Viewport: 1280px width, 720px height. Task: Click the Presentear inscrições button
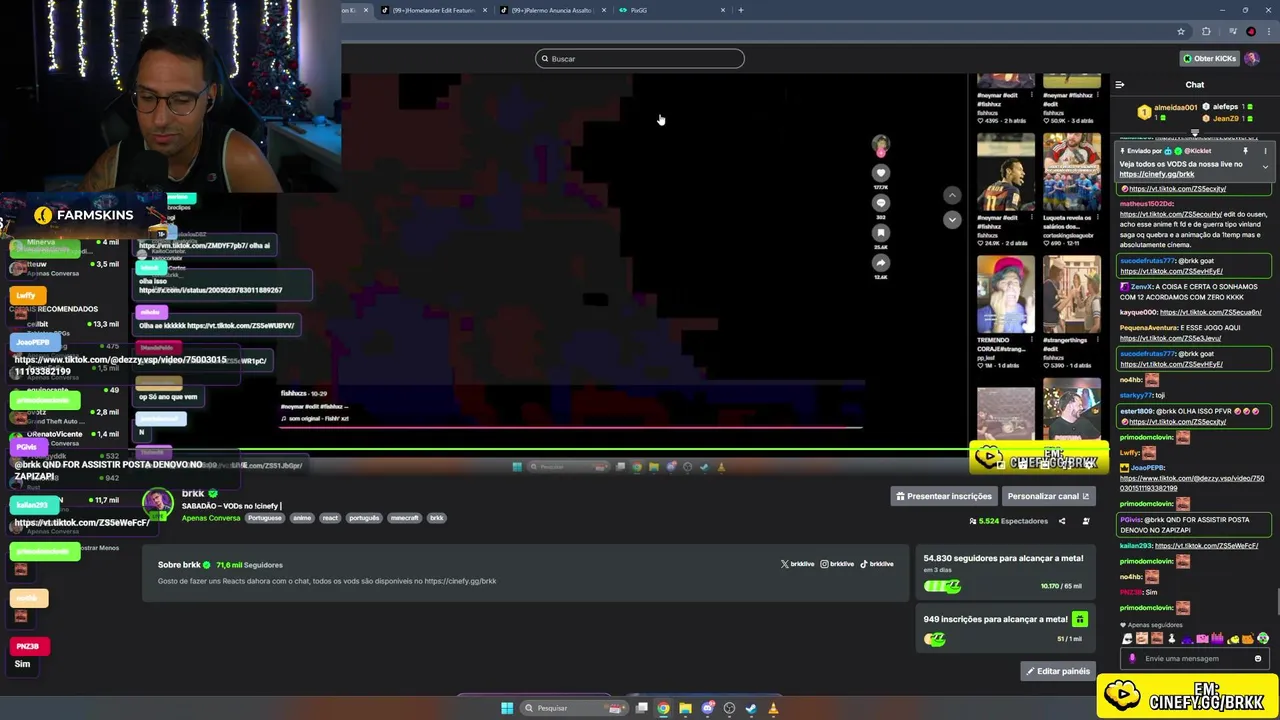point(944,496)
